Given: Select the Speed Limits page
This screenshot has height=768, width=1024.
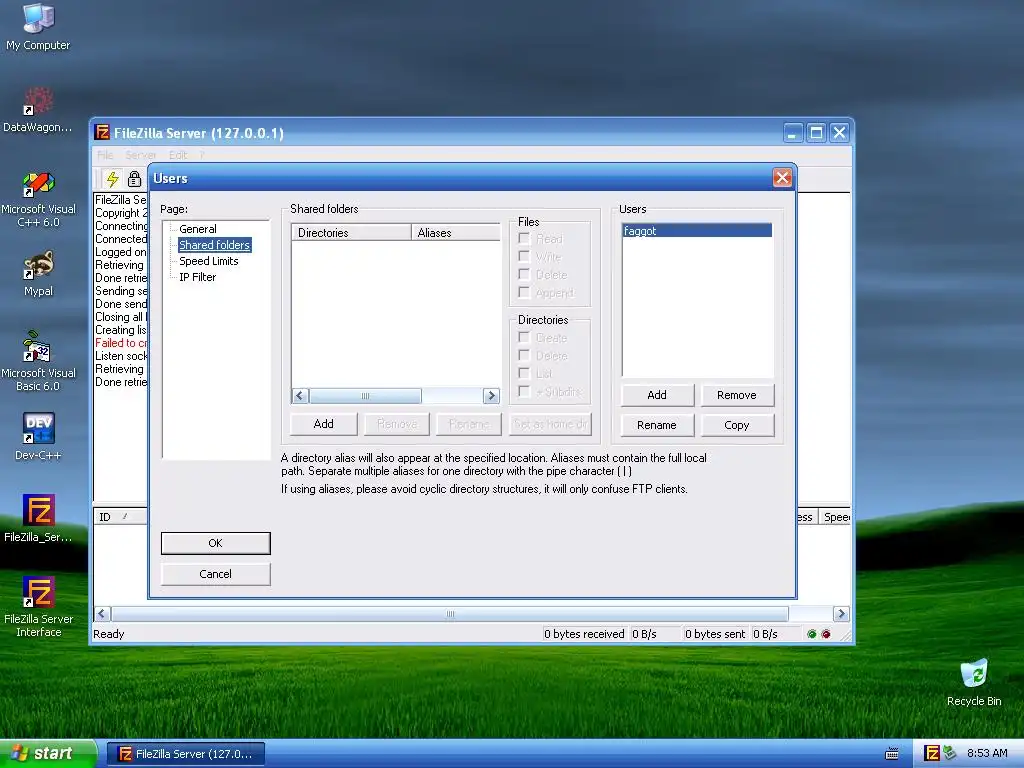Looking at the screenshot, I should tap(209, 261).
